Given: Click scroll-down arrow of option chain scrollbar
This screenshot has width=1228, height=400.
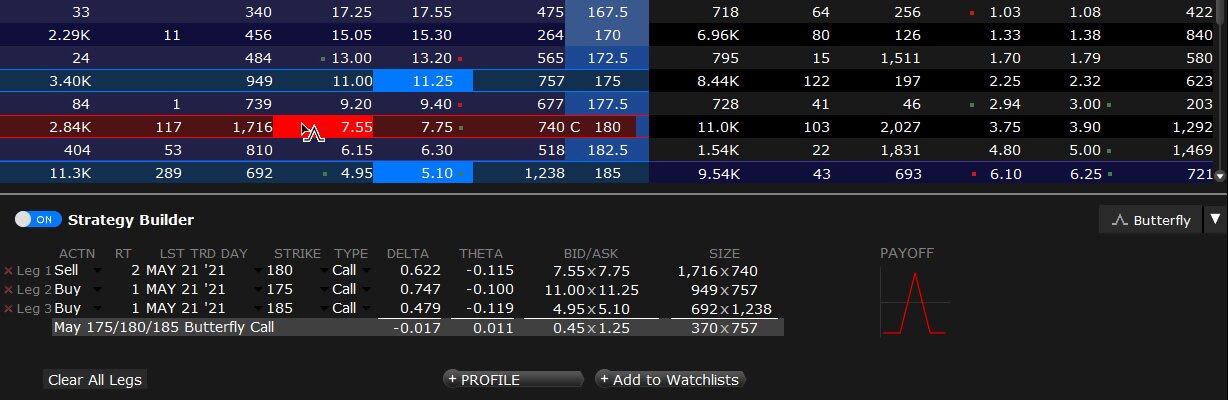Looking at the screenshot, I should coord(1220,176).
